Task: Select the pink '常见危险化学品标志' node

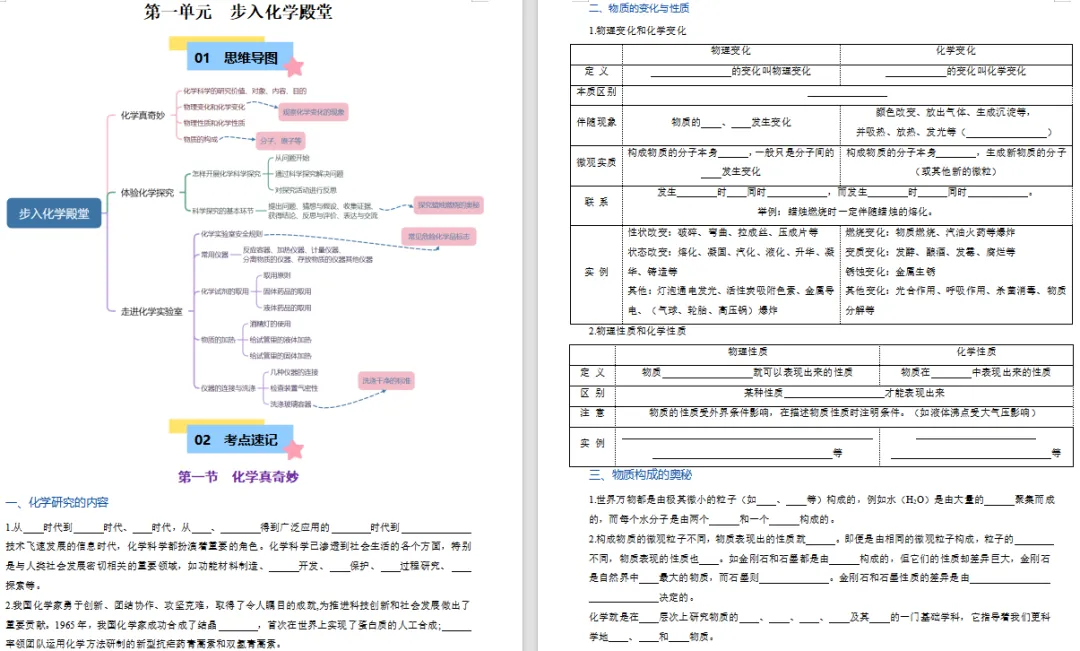Action: (x=438, y=236)
